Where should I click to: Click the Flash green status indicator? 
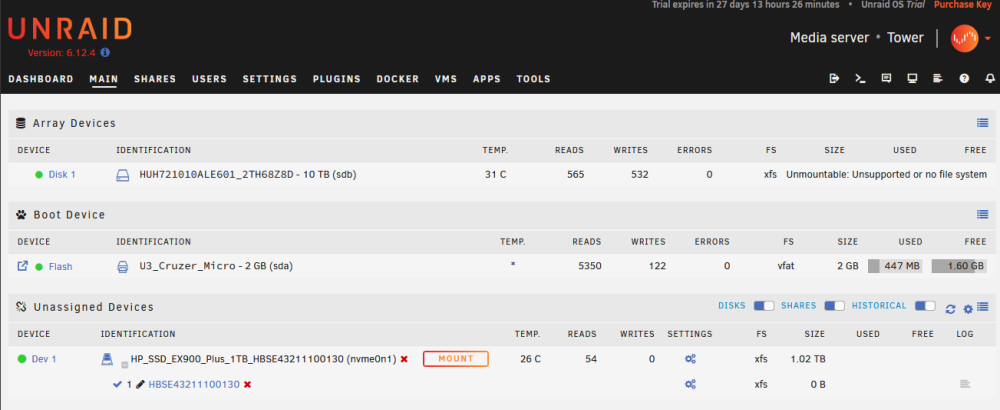(39, 267)
